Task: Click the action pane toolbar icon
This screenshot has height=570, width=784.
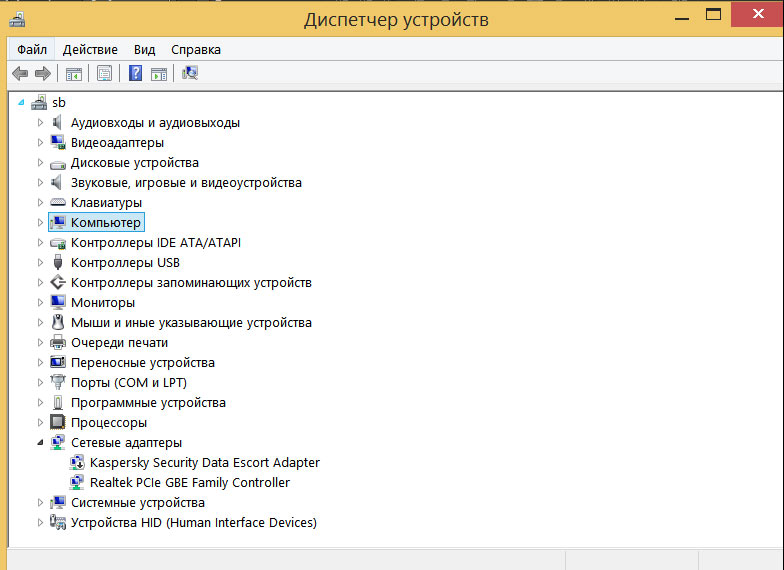Action: click(159, 74)
